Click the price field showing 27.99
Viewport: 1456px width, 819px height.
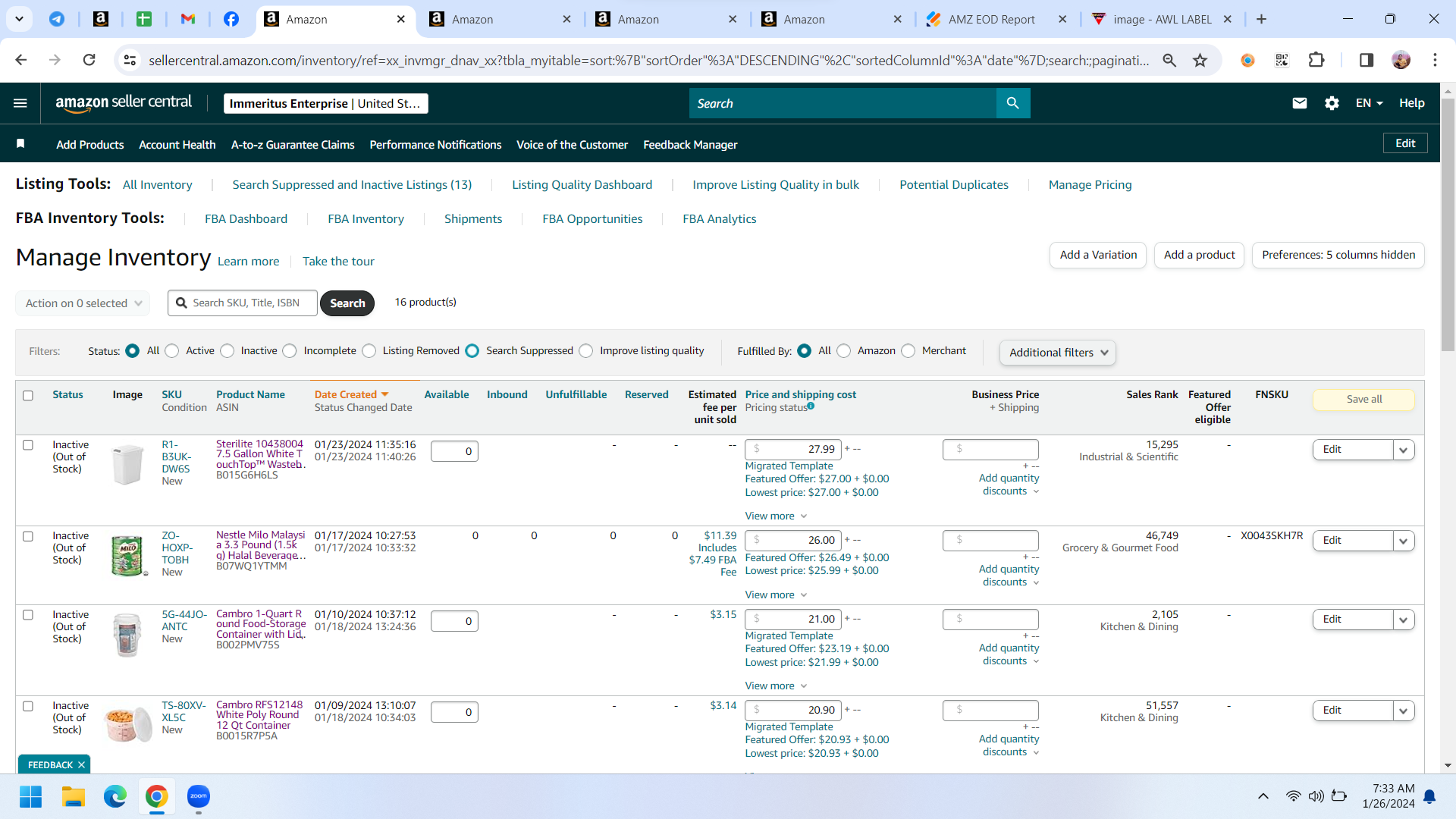(x=793, y=449)
